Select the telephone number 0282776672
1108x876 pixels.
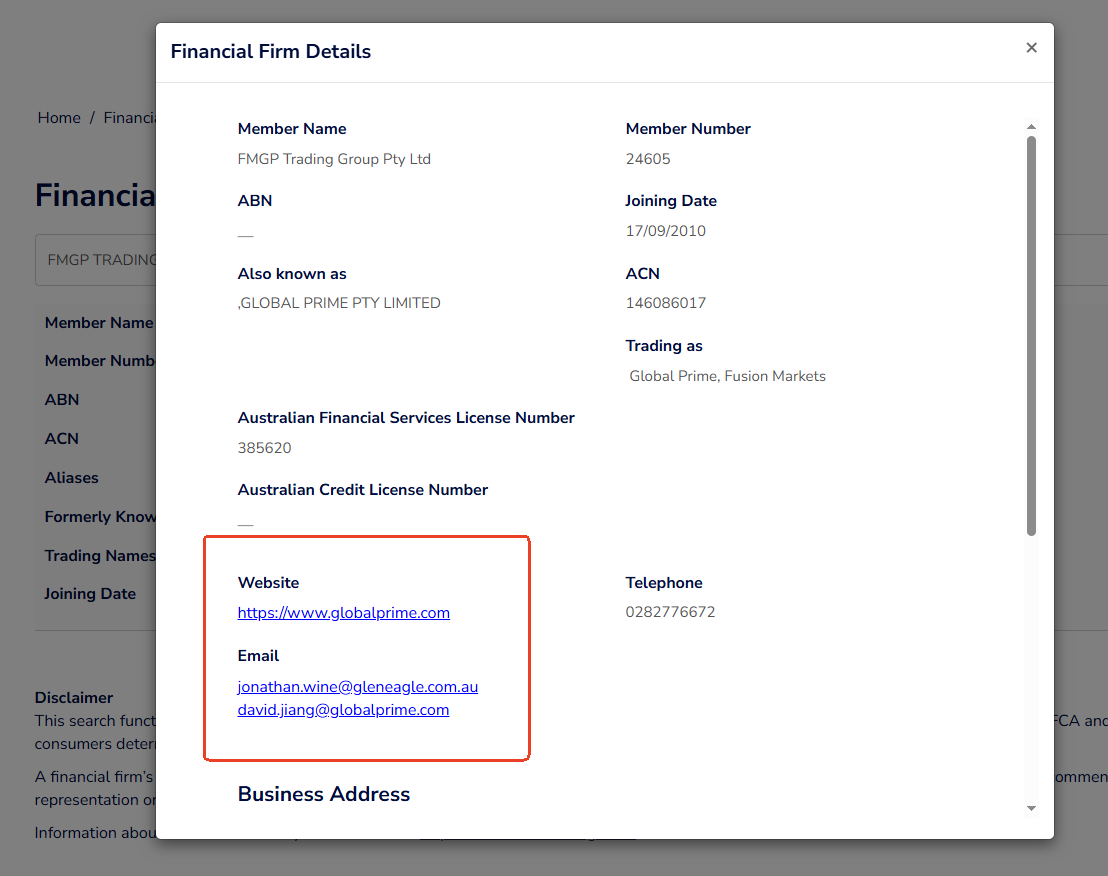coord(670,612)
